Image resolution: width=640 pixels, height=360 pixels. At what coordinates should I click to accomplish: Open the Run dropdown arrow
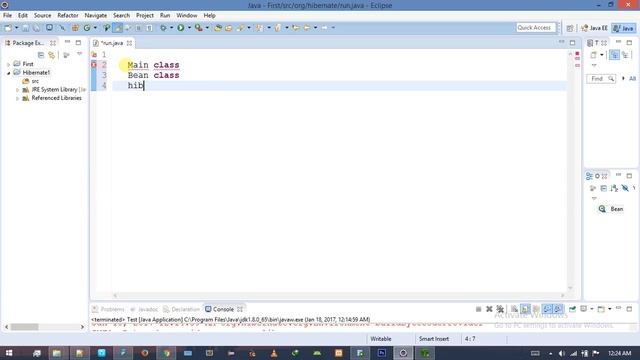point(189,28)
